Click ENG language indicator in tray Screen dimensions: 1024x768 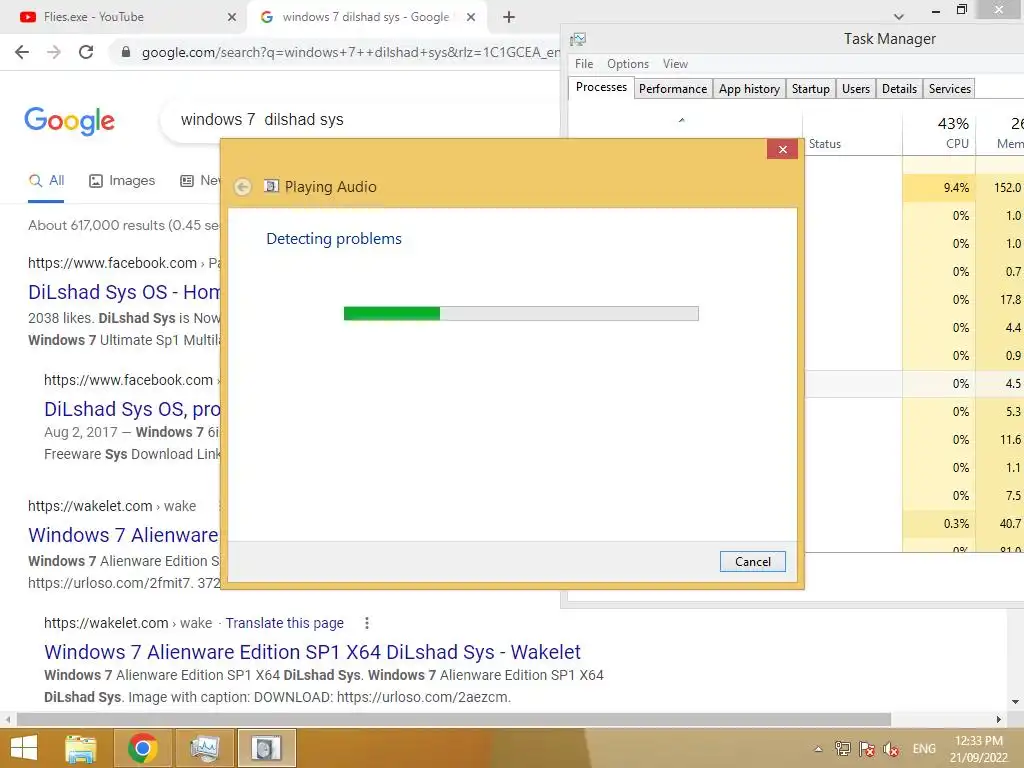[x=923, y=749]
